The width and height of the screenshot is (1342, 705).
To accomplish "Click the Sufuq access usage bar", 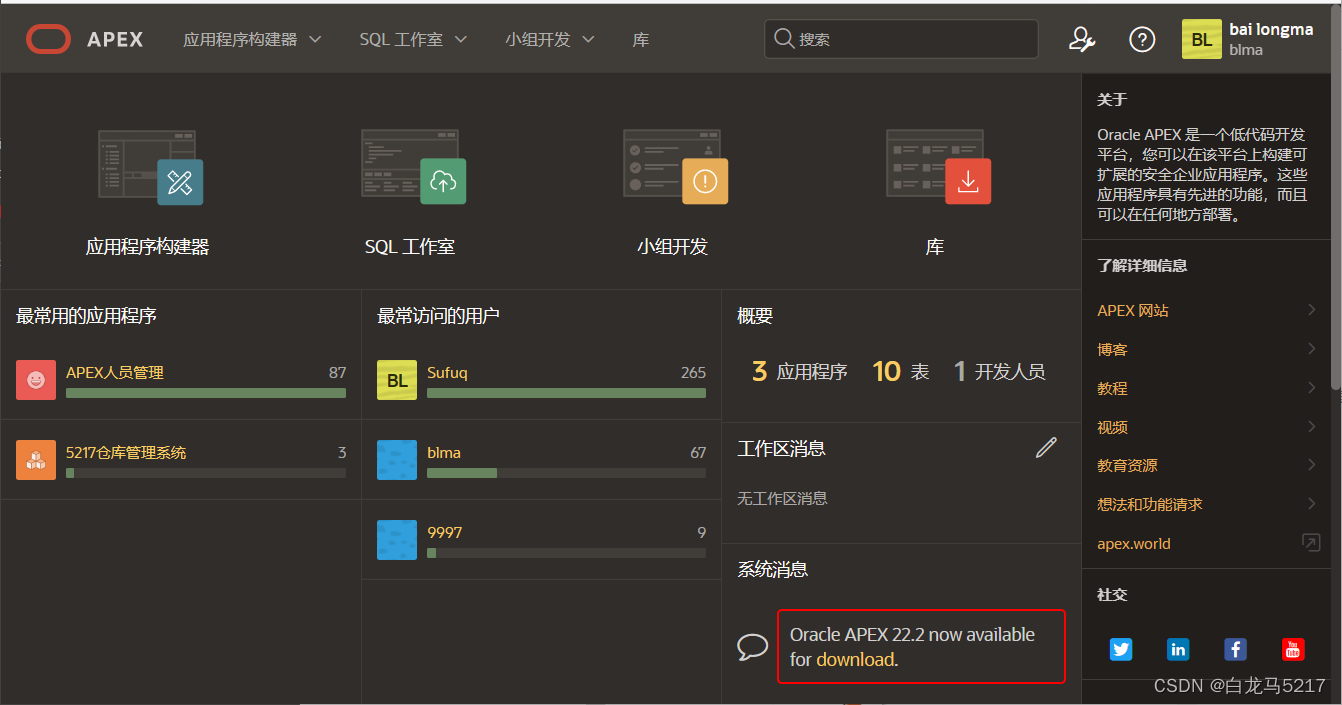I will point(566,393).
